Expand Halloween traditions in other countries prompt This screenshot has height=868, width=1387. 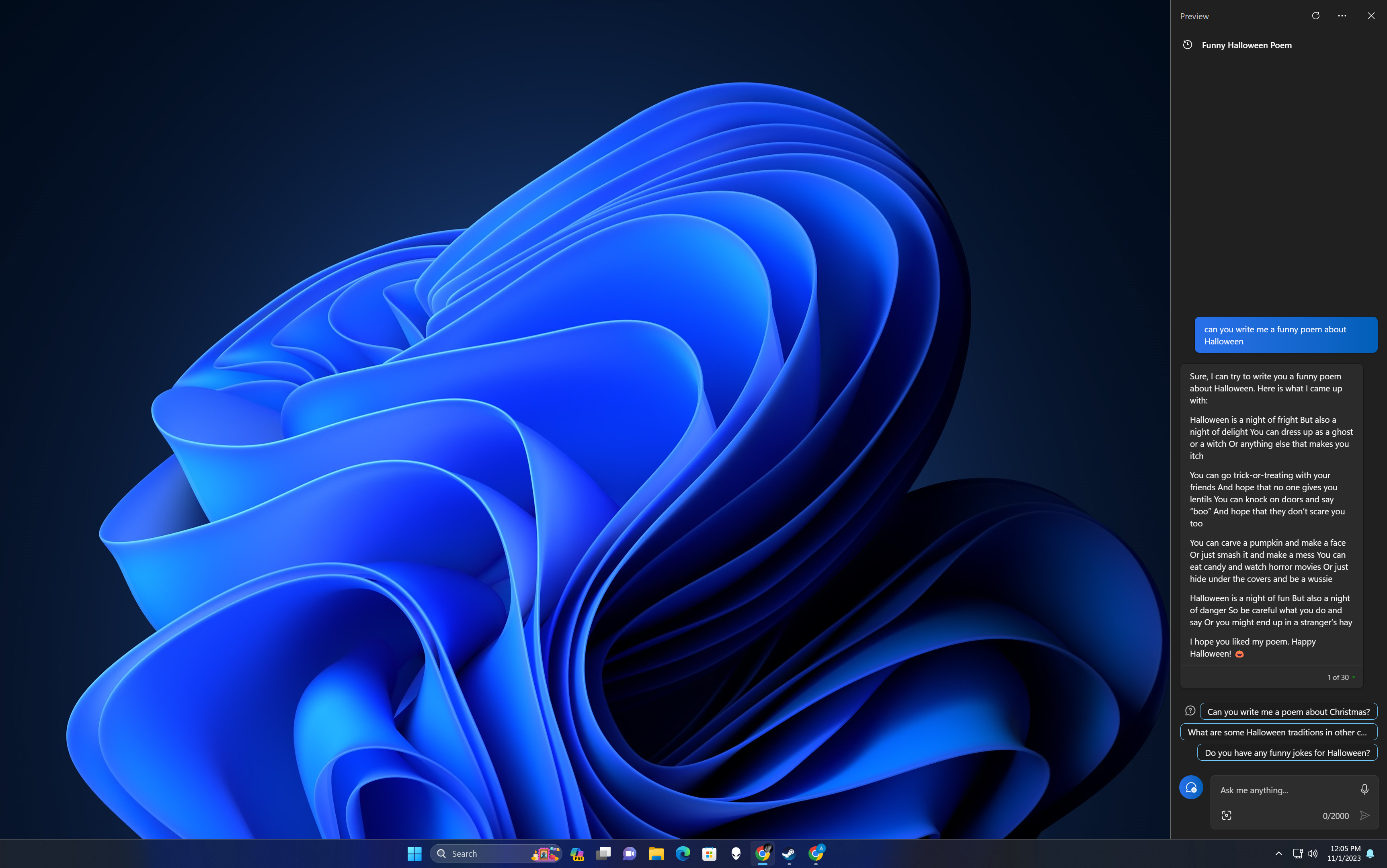1278,731
